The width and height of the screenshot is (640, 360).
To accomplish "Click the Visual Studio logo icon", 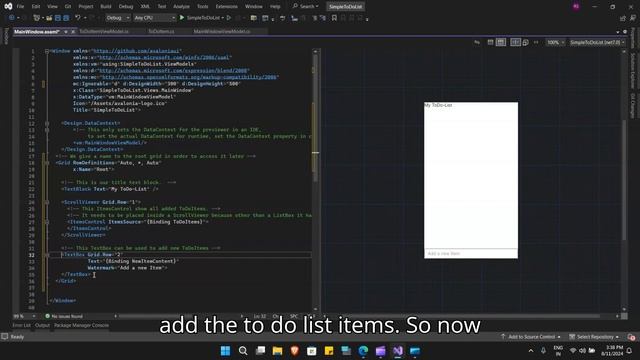I will tap(8, 6).
